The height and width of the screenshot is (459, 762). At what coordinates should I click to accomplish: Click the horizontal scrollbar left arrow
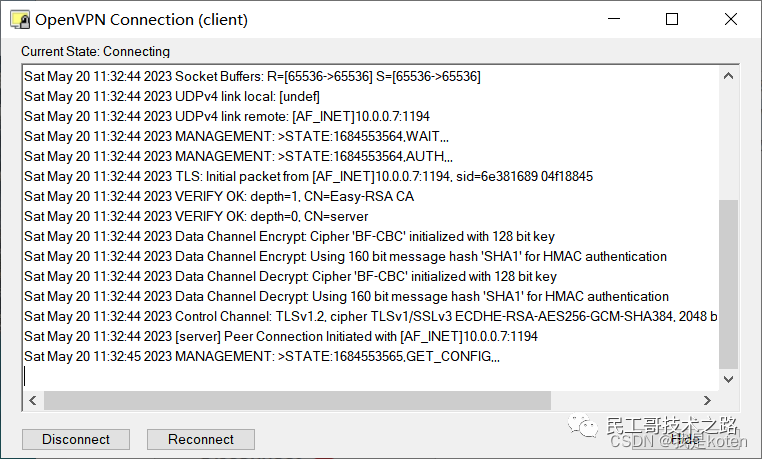tap(31, 400)
